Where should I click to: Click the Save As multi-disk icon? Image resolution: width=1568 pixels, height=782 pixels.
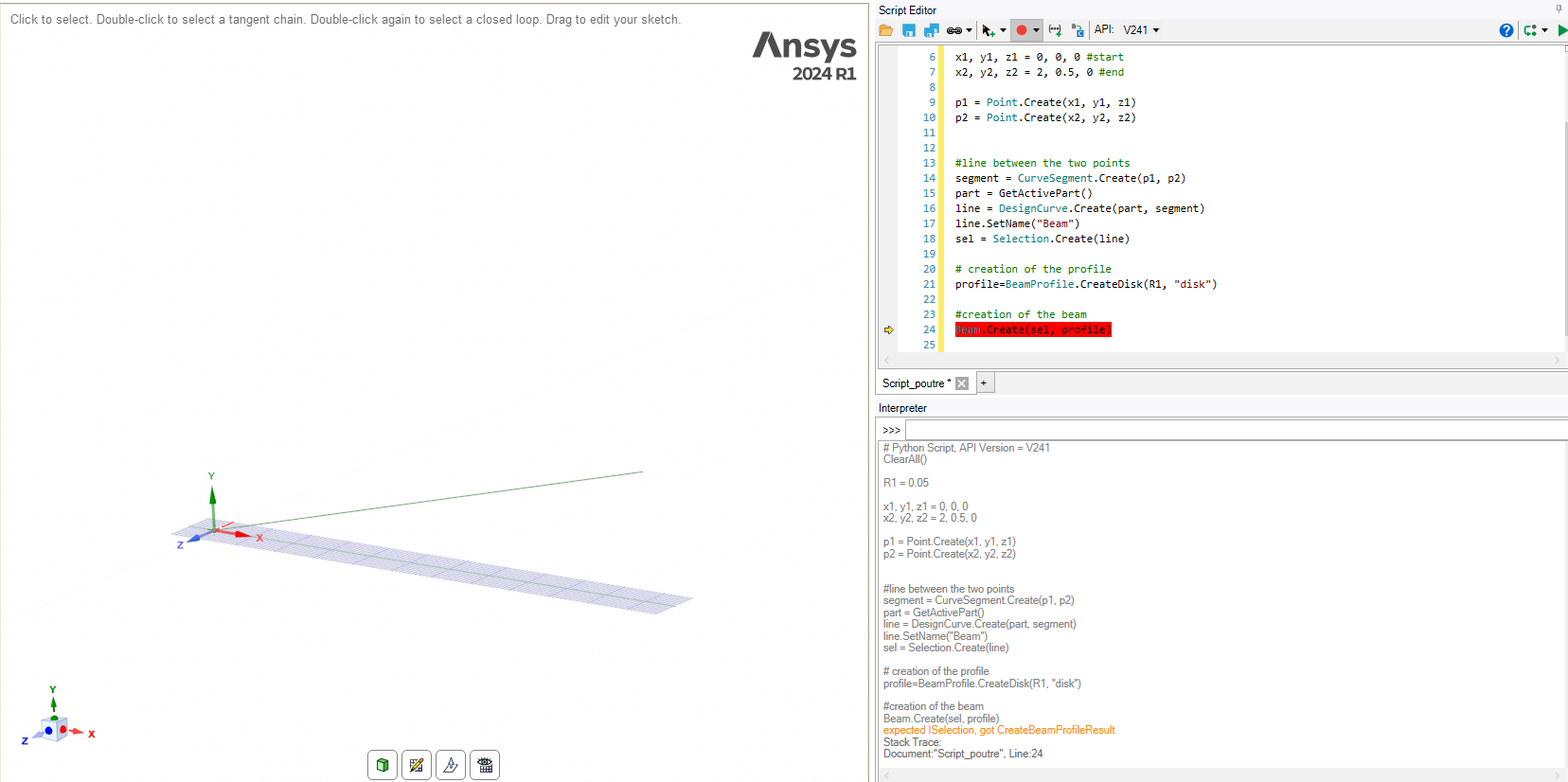932,30
